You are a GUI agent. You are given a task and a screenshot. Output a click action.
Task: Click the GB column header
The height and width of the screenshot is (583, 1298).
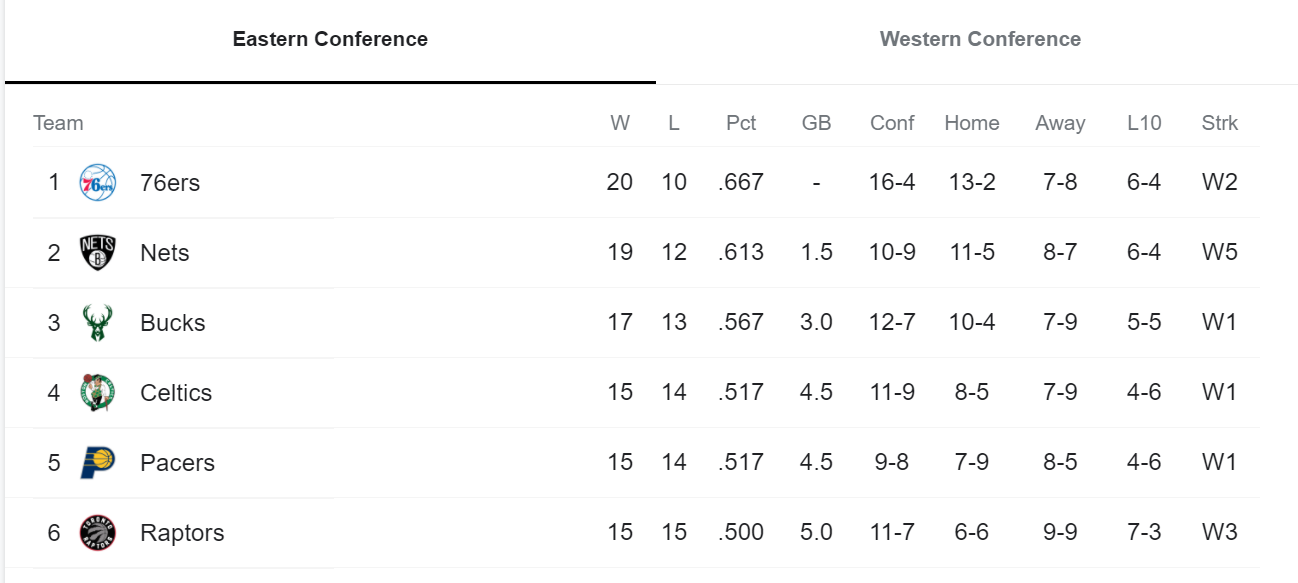[816, 123]
